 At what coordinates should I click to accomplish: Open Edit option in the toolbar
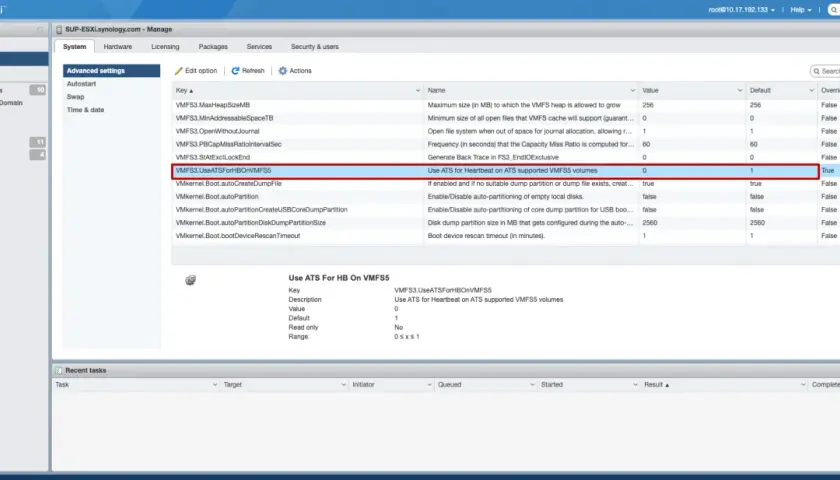(x=196, y=71)
